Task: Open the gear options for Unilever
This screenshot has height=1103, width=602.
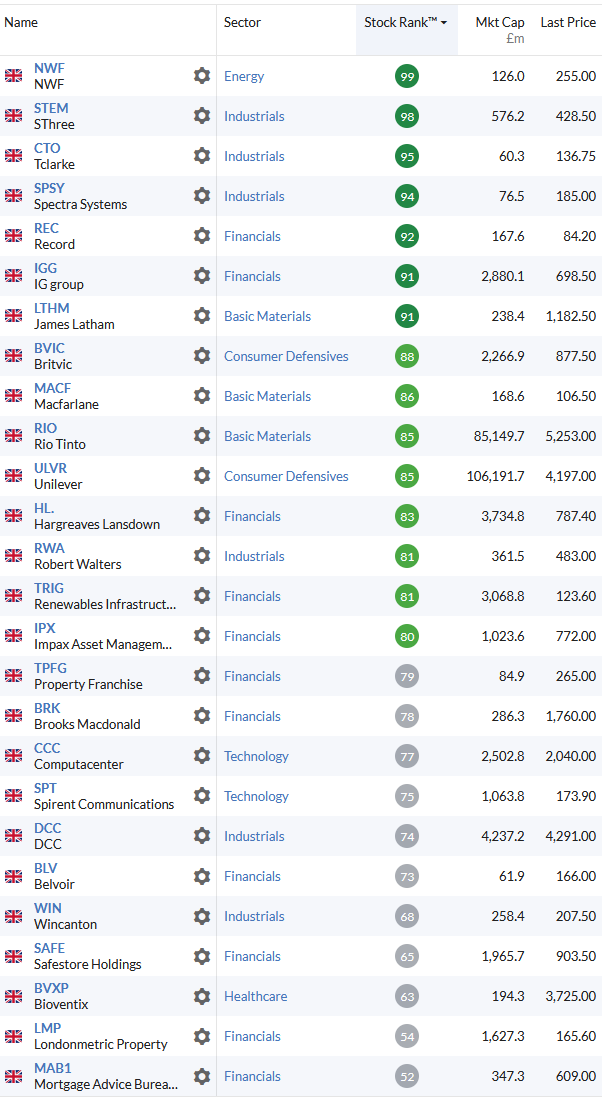Action: [202, 476]
